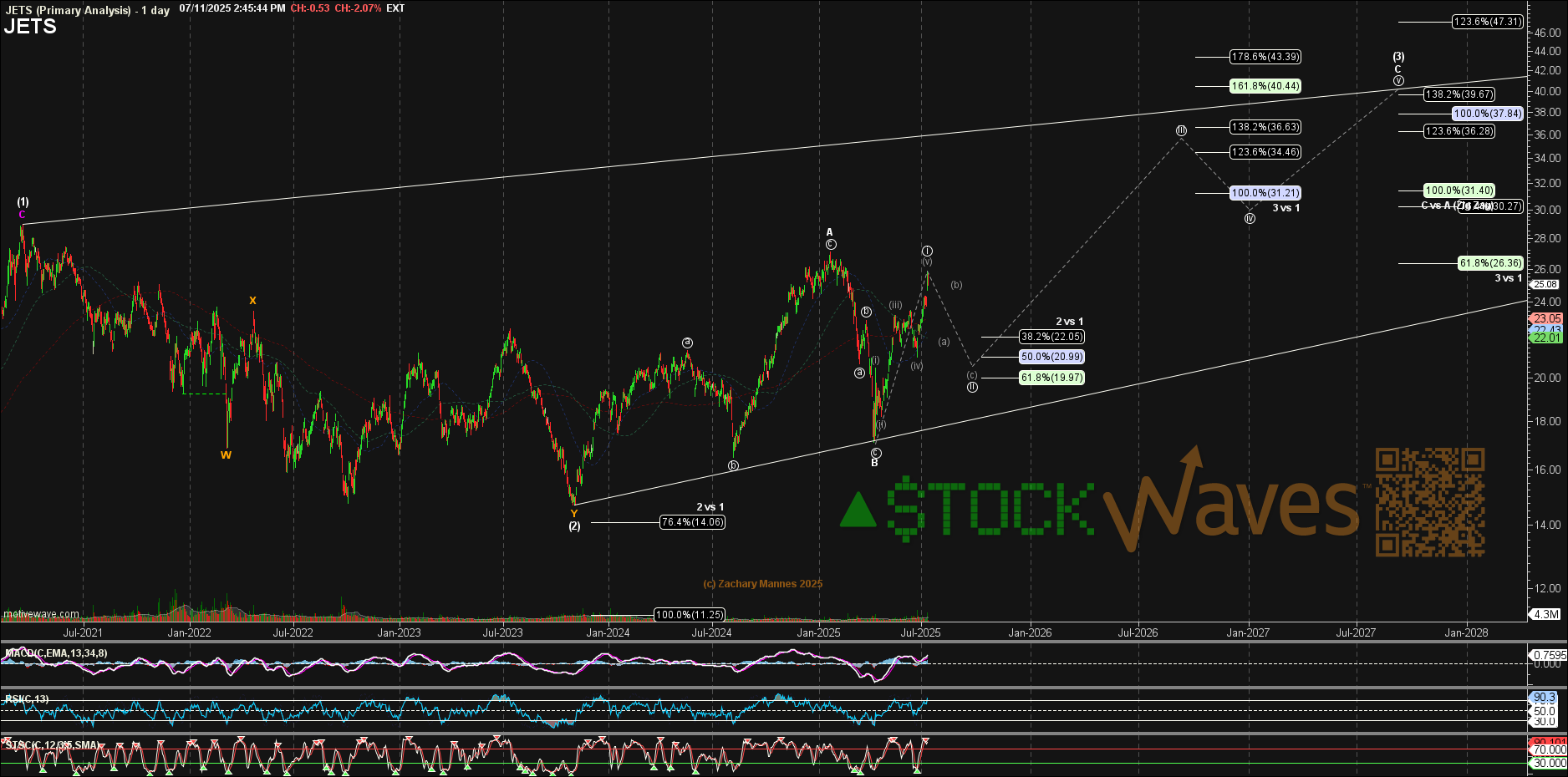Select the green 161.8%(40.44) level label
This screenshot has width=1568, height=777.
[1265, 86]
